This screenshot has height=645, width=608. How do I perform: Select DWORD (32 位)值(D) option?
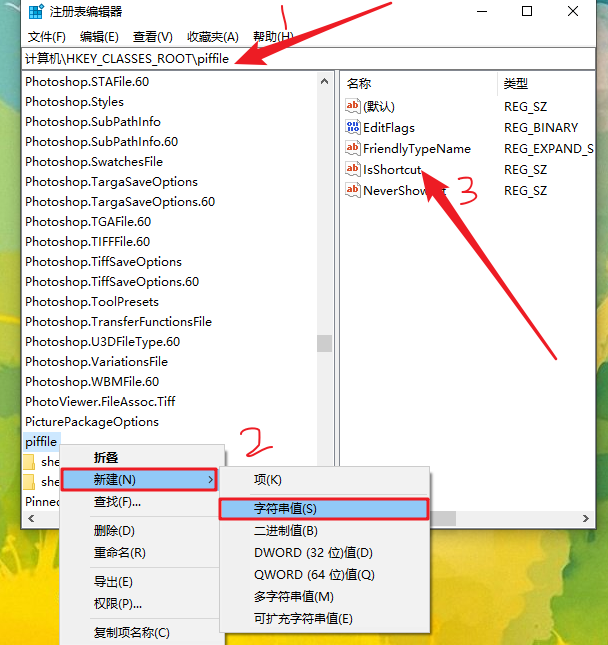[x=313, y=552]
